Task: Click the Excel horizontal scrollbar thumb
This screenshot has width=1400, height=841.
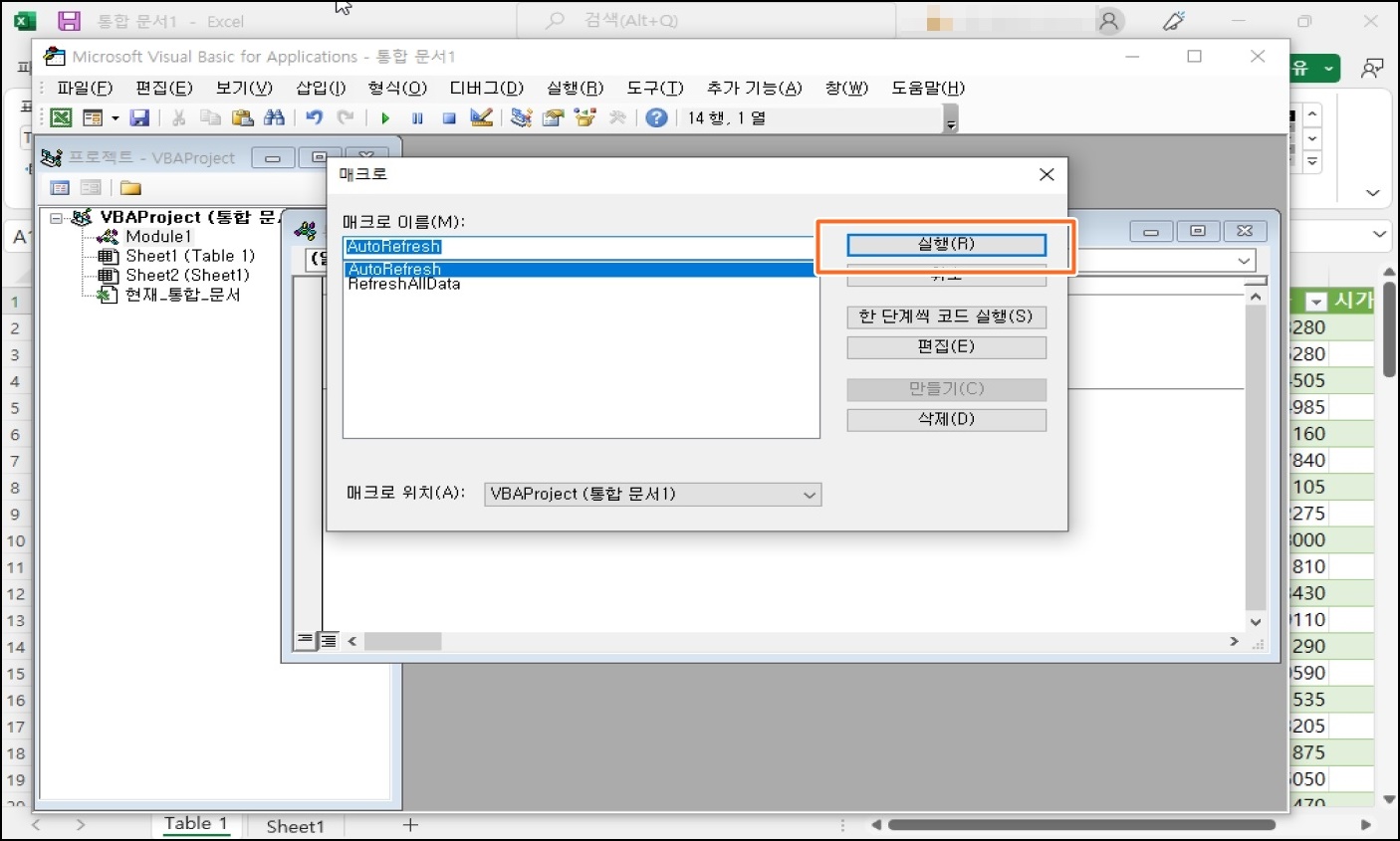Action: (x=1081, y=825)
